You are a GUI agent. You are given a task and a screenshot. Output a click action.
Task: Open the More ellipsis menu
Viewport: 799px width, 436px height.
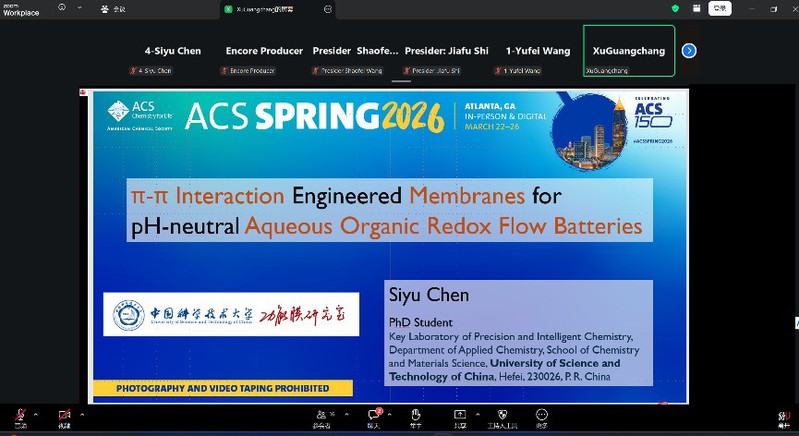[541, 414]
